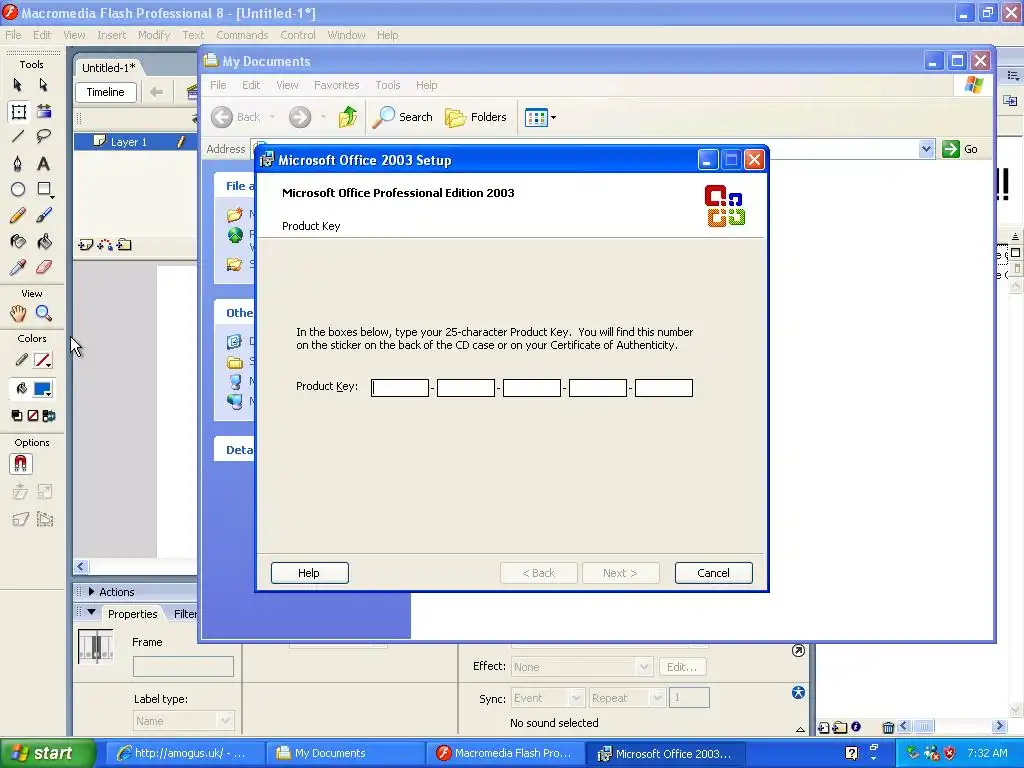Click the Swap Colors icon
Viewport: 1024px width, 768px height.
[x=48, y=415]
